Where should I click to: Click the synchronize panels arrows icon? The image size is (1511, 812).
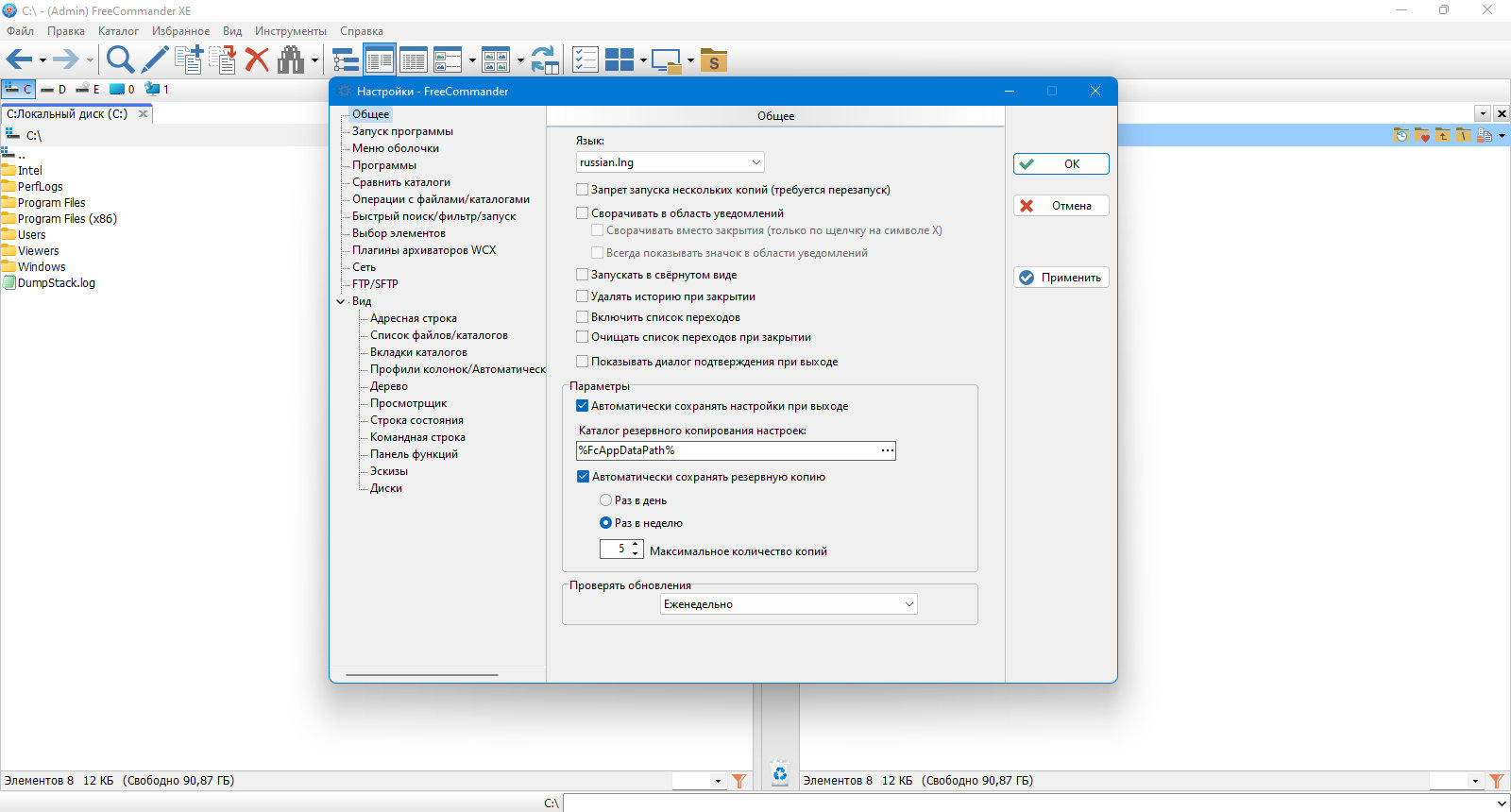[545, 60]
